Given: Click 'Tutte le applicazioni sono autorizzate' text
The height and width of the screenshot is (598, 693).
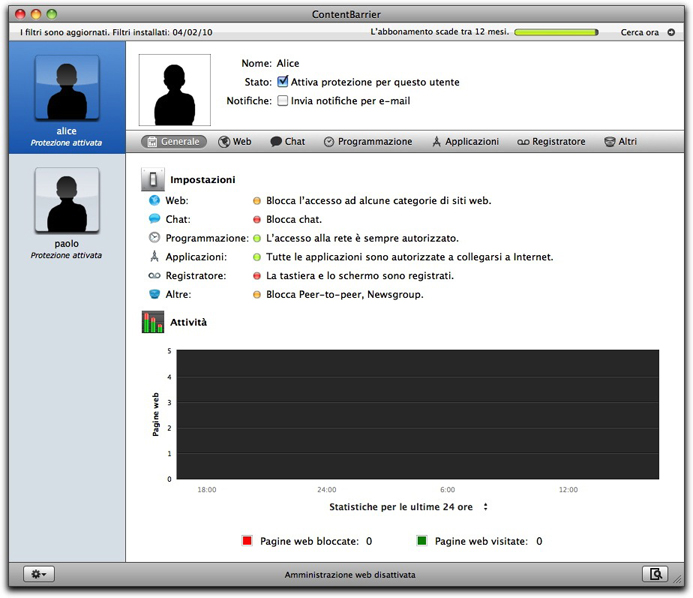Looking at the screenshot, I should pyautogui.click(x=410, y=257).
